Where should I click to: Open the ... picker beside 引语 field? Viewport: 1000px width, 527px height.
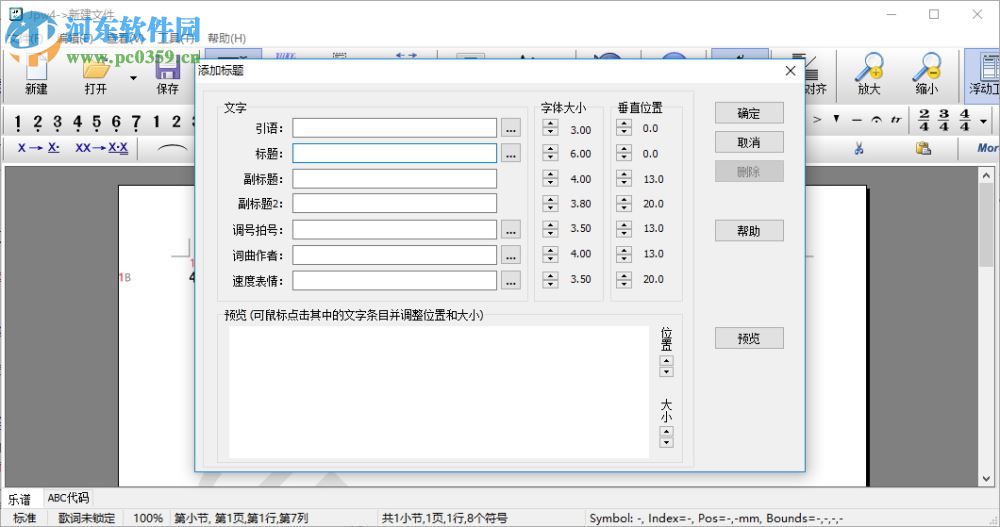pyautogui.click(x=510, y=128)
